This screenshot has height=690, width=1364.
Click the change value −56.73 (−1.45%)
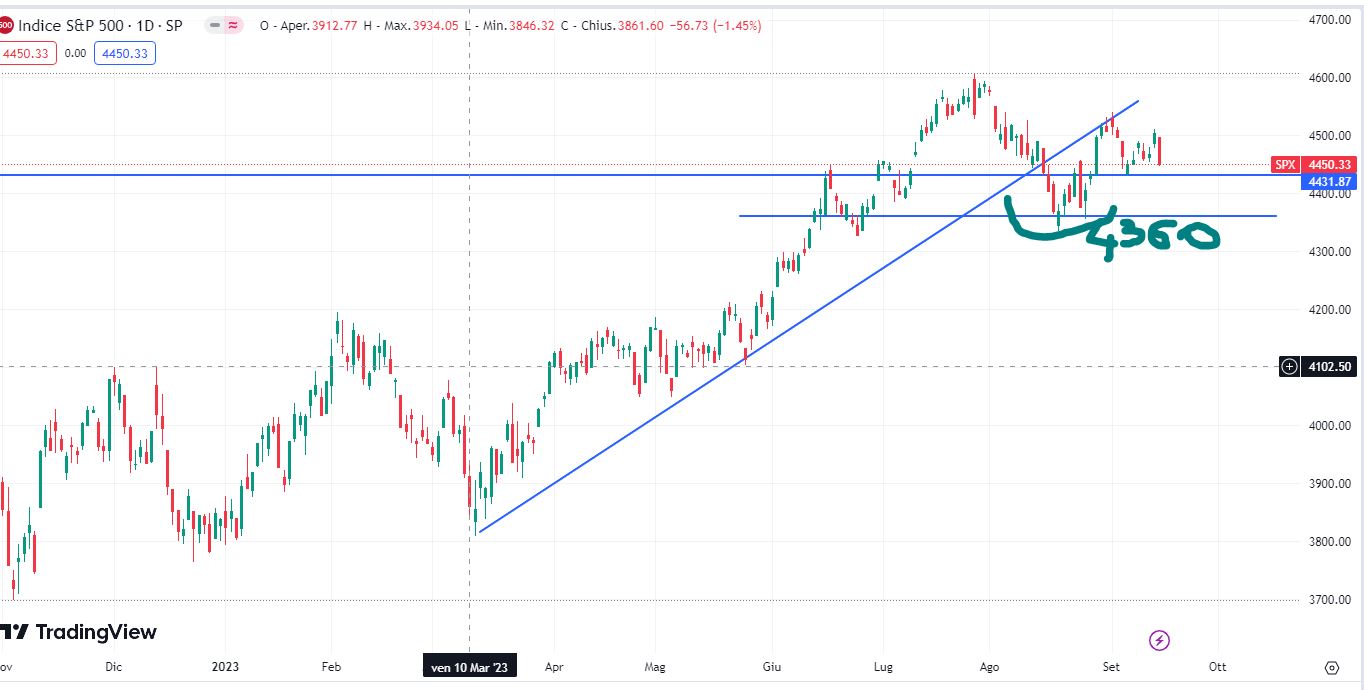(x=715, y=26)
